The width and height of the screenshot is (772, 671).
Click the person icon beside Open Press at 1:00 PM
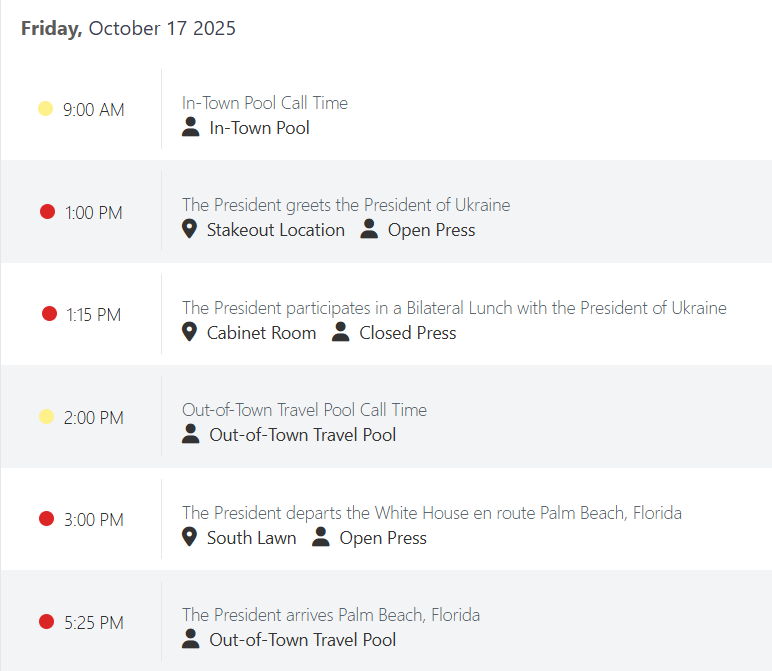(x=369, y=230)
